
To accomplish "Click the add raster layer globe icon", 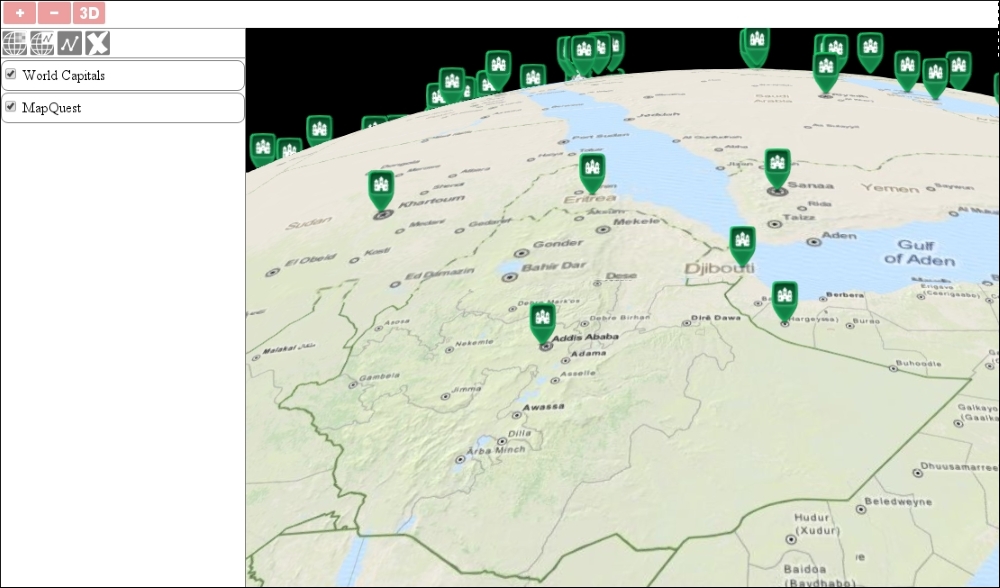I will coord(15,43).
